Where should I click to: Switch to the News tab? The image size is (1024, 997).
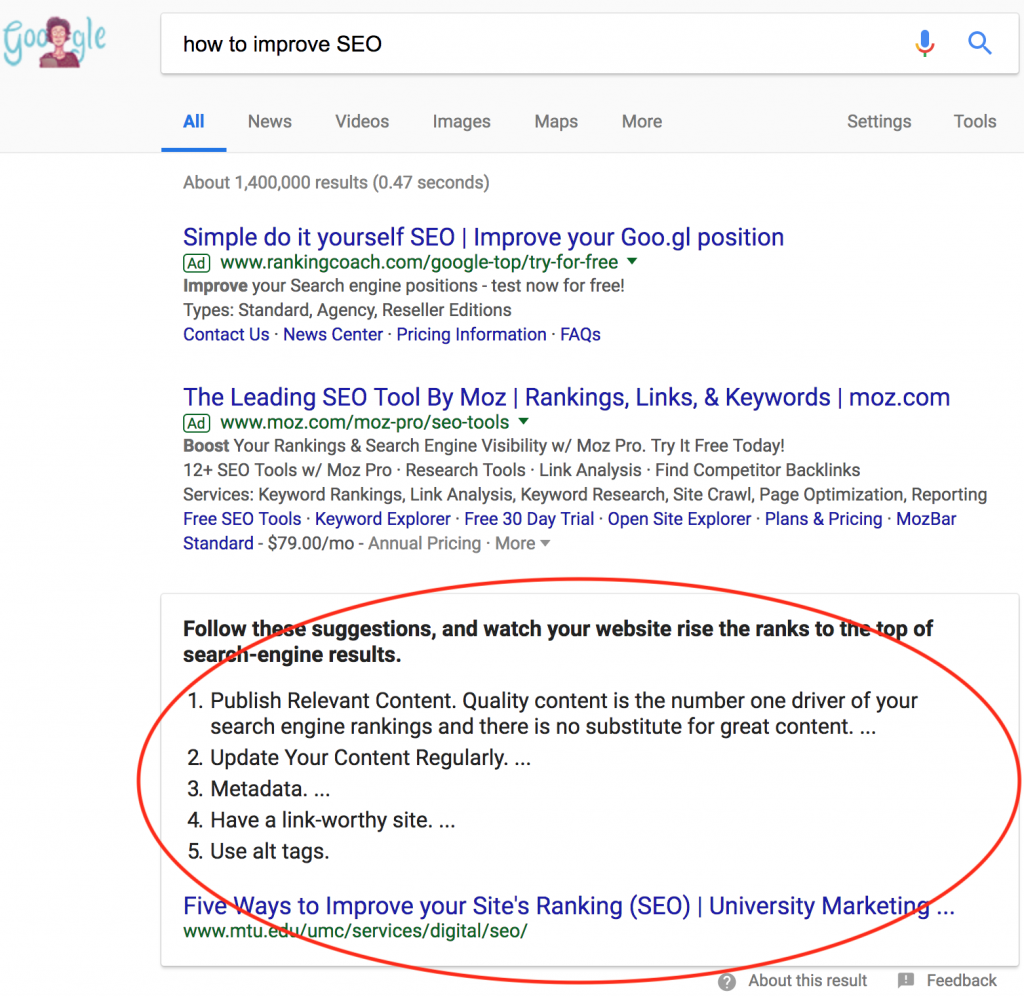click(269, 121)
